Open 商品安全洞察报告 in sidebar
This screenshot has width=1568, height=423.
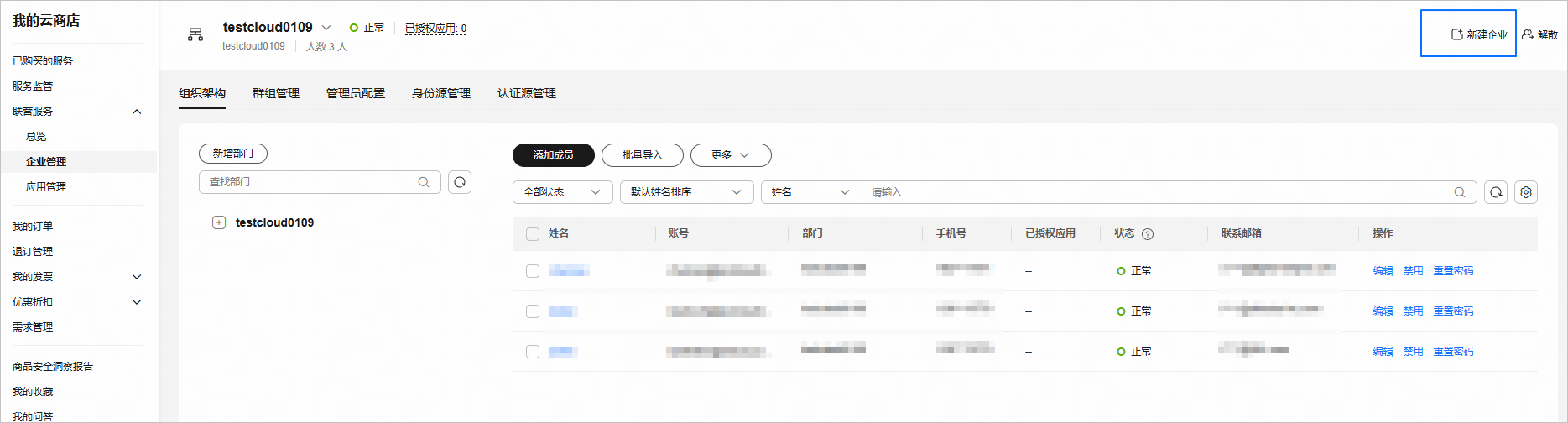pyautogui.click(x=53, y=367)
